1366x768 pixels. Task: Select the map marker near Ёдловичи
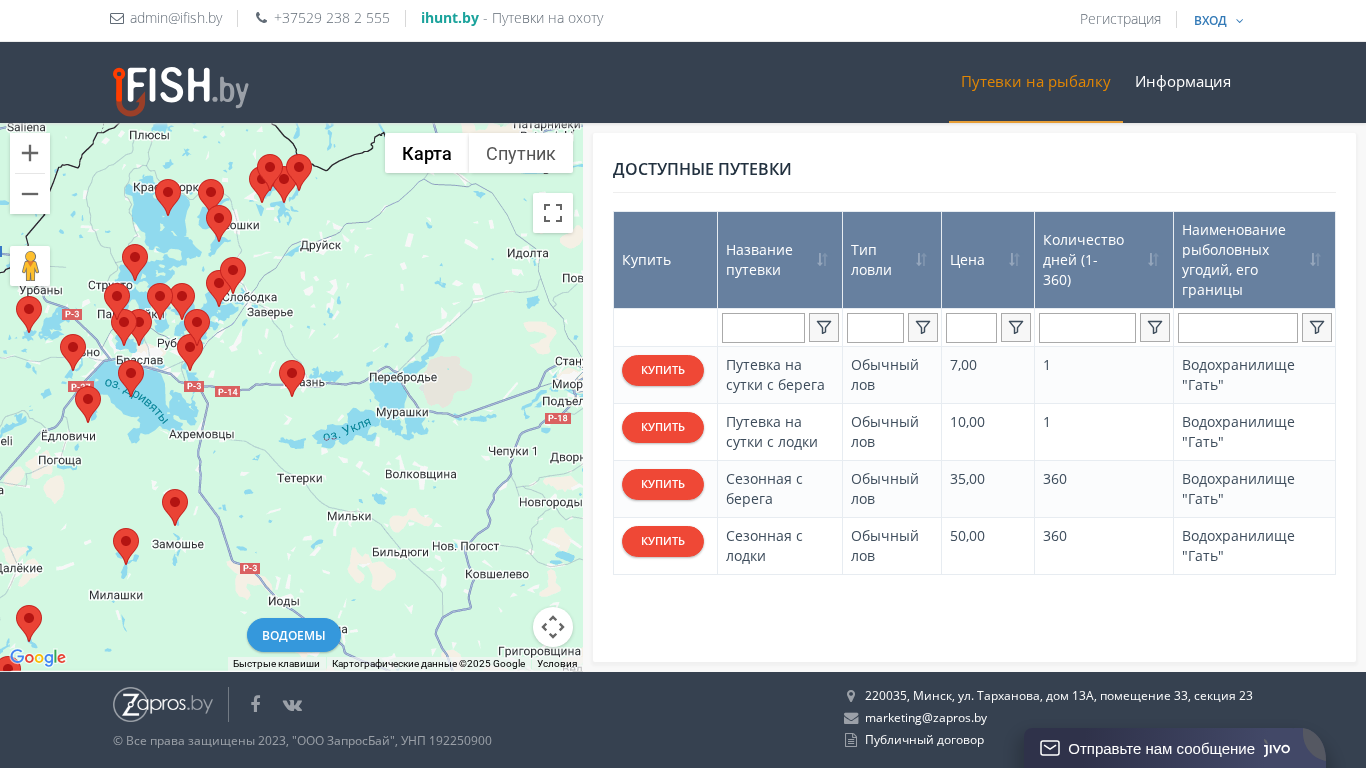(88, 404)
